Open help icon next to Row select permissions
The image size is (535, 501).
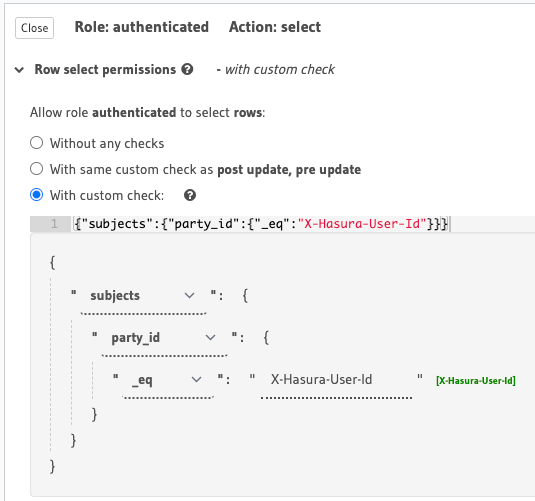(x=187, y=69)
